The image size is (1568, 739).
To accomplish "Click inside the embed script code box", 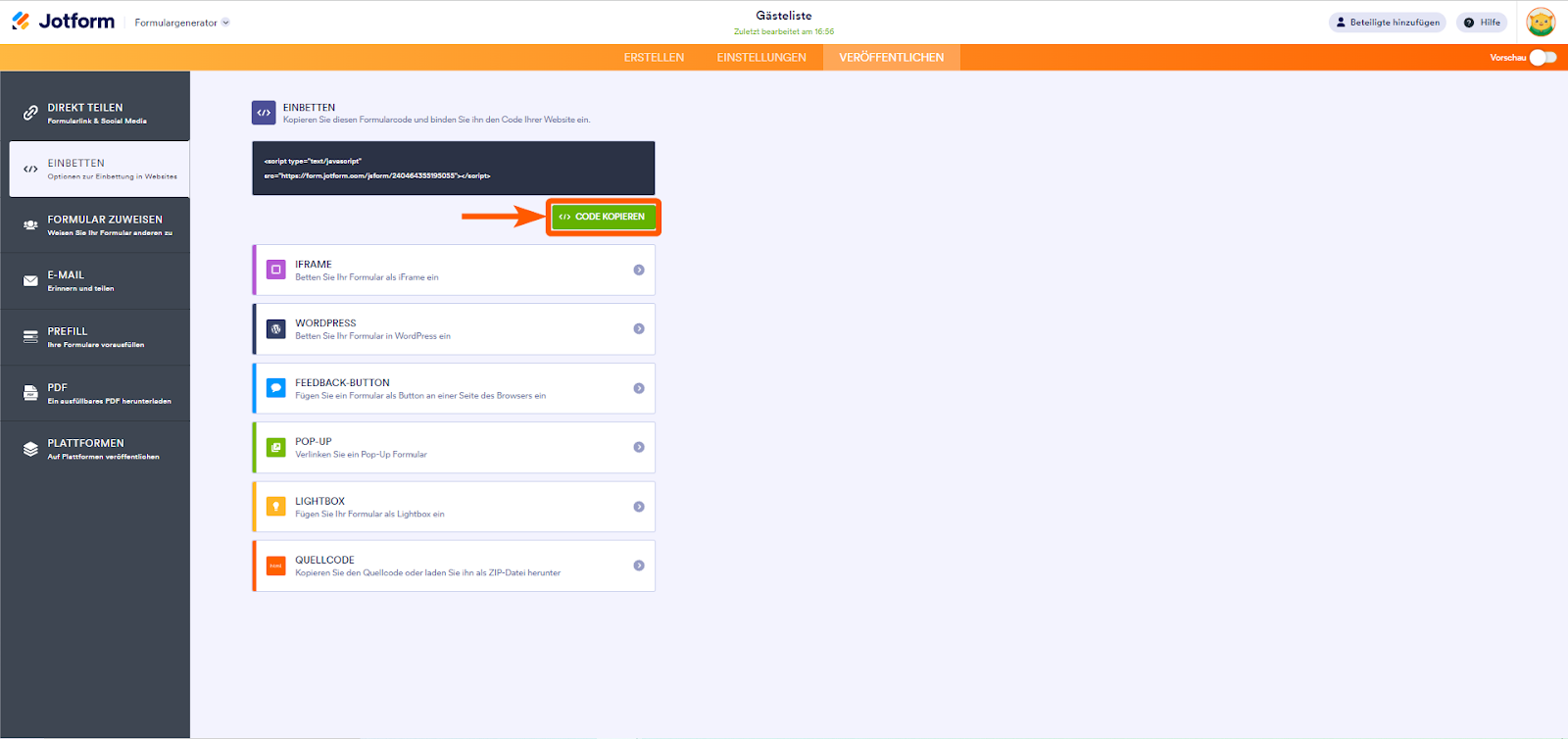I will coord(453,168).
